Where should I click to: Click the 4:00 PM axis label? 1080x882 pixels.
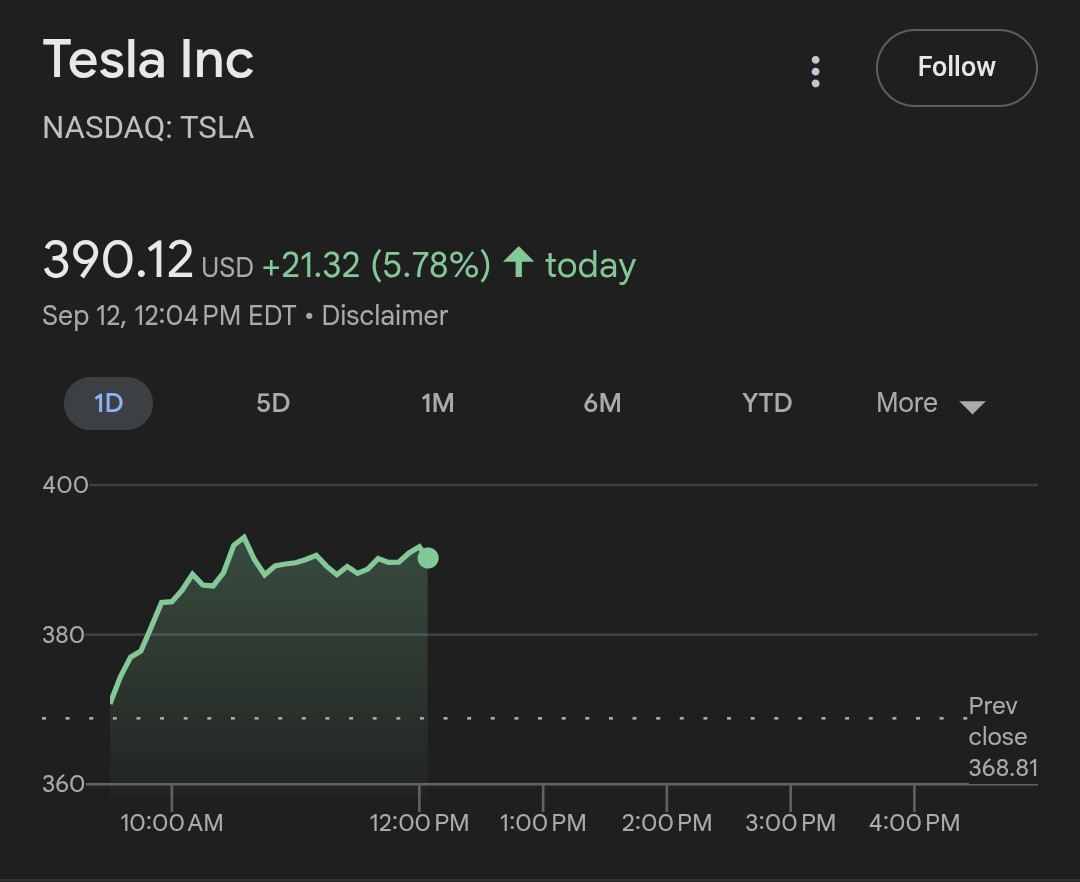point(914,823)
